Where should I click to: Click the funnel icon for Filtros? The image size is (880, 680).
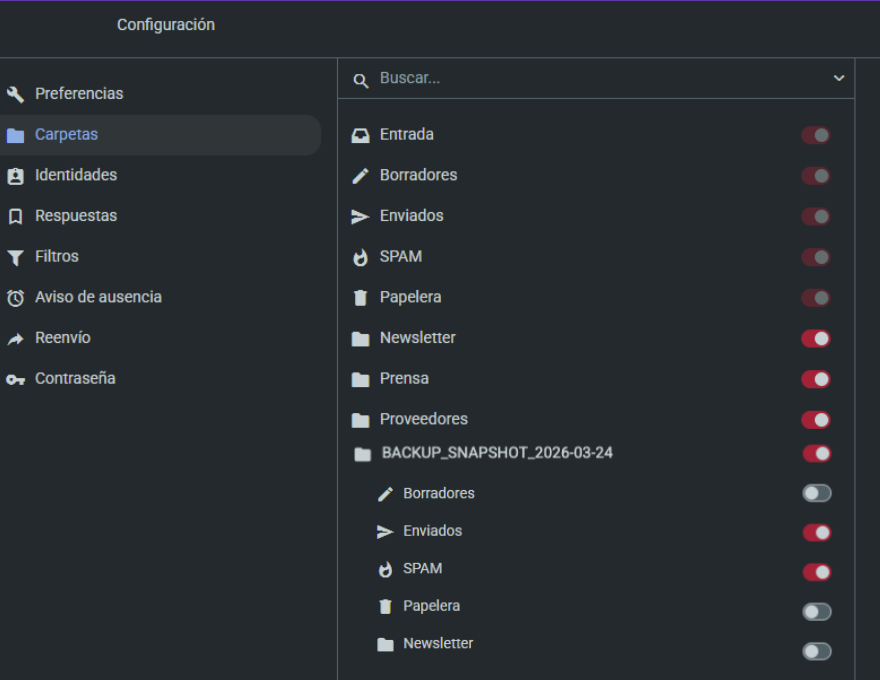15,257
